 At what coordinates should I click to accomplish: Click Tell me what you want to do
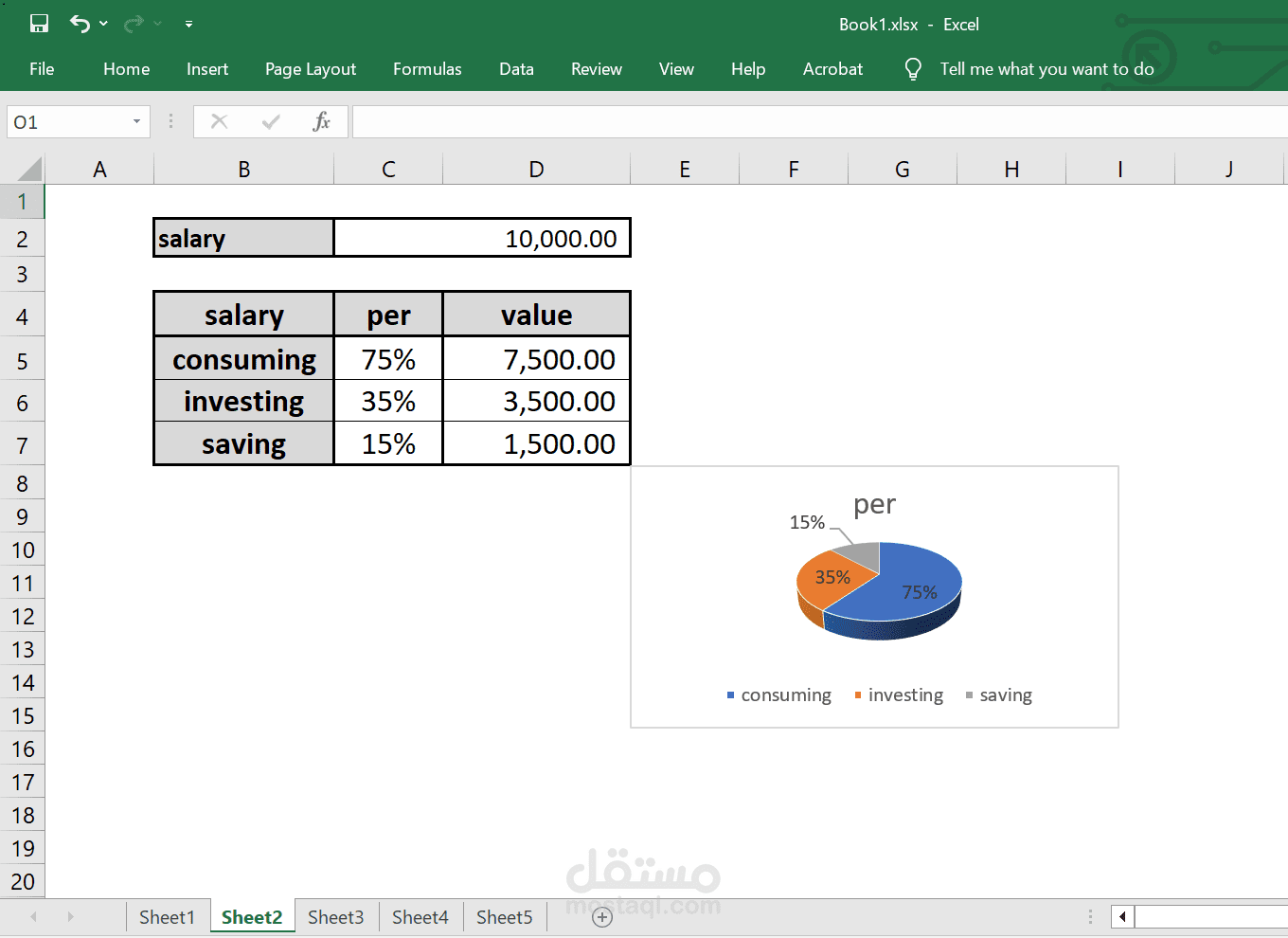[1046, 69]
